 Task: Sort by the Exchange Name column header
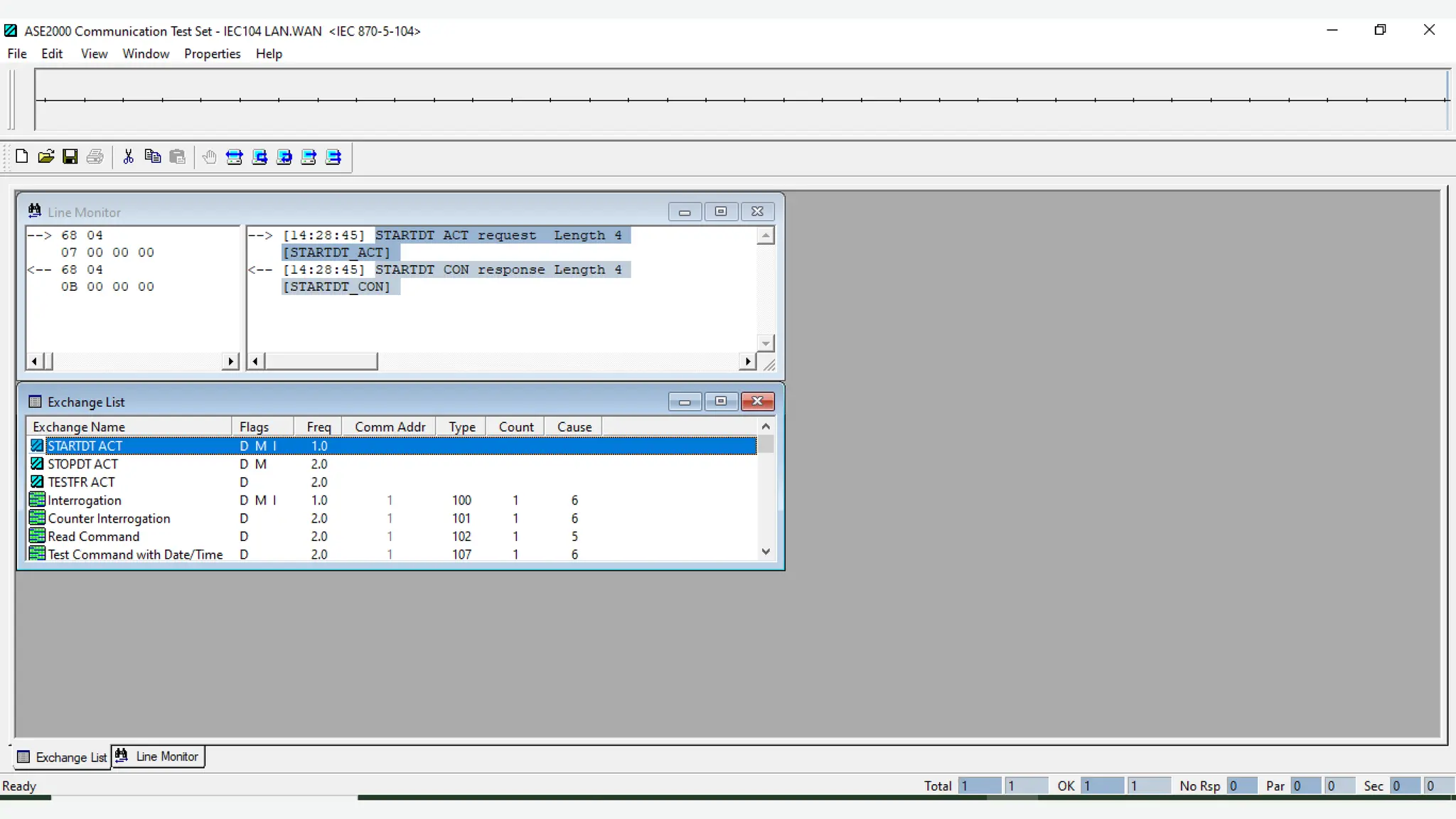point(128,427)
